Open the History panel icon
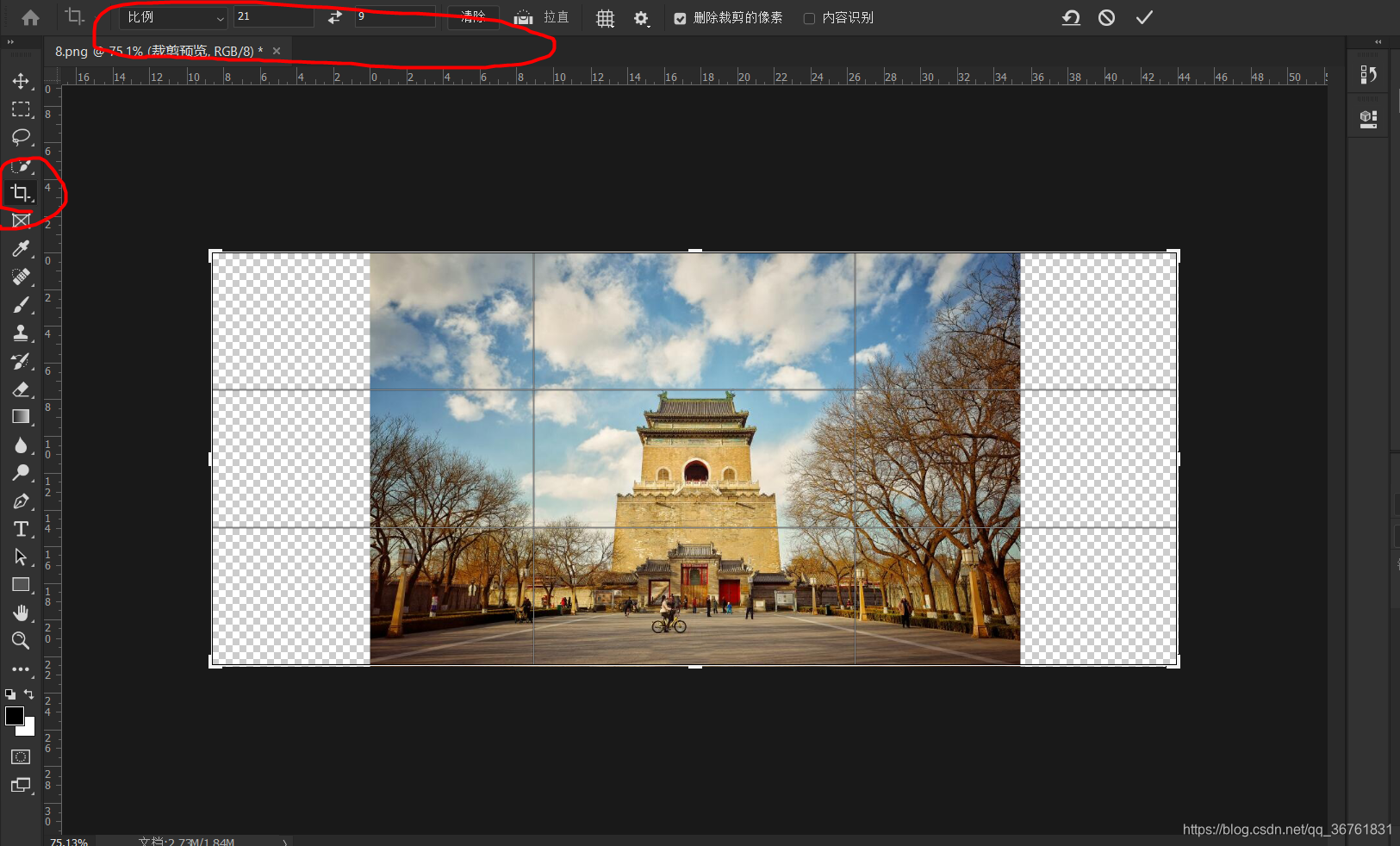 [x=1368, y=76]
